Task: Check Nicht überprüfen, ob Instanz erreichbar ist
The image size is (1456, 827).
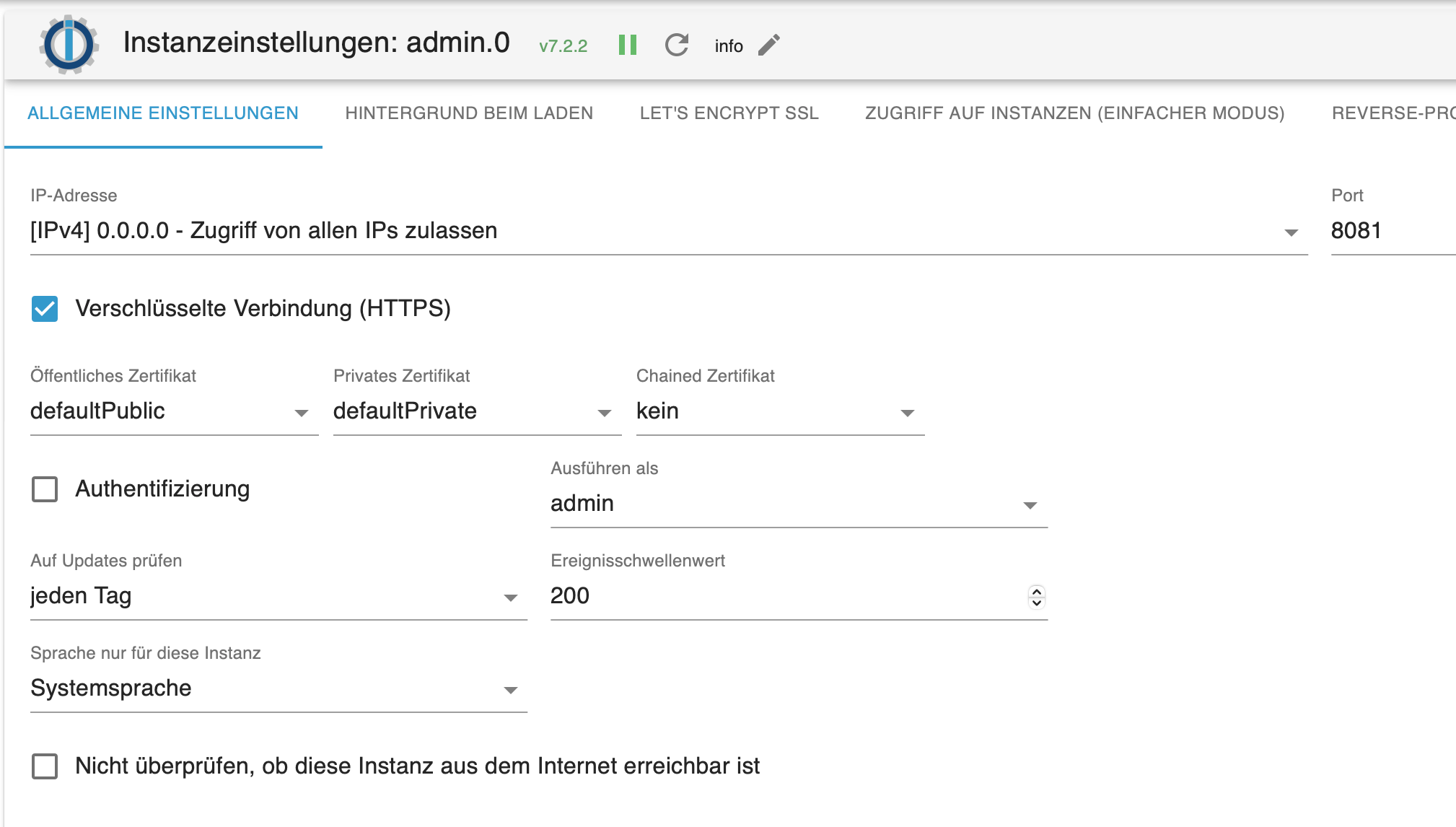Action: pyautogui.click(x=45, y=766)
